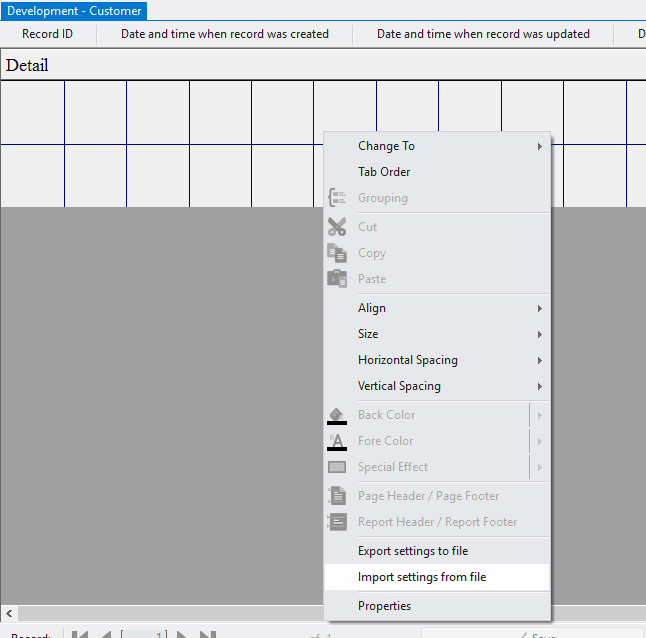Screen dimensions: 646x638
Task: Switch to the Development - Customer tab
Action: pyautogui.click(x=74, y=11)
